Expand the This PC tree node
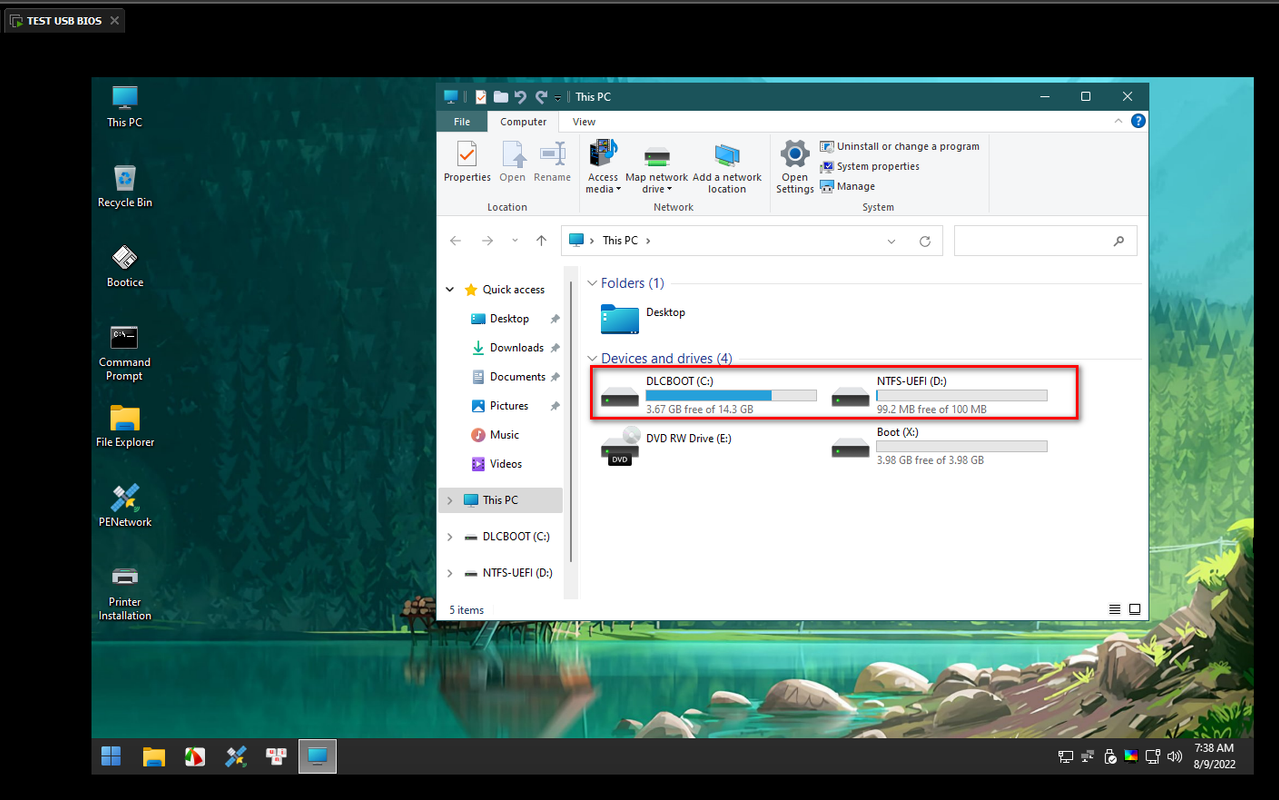This screenshot has width=1279, height=800. [450, 500]
